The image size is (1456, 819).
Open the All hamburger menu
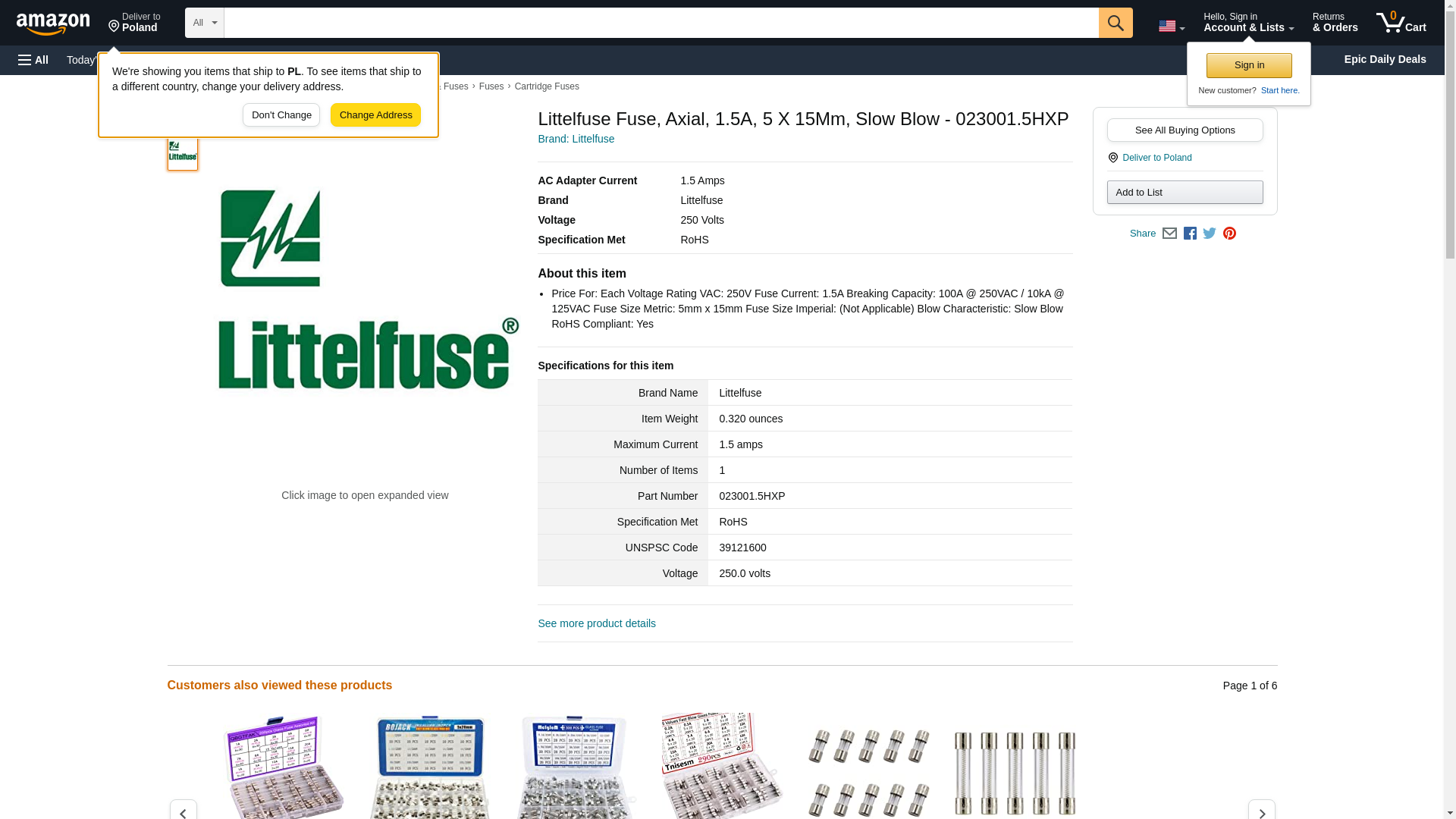click(x=33, y=60)
